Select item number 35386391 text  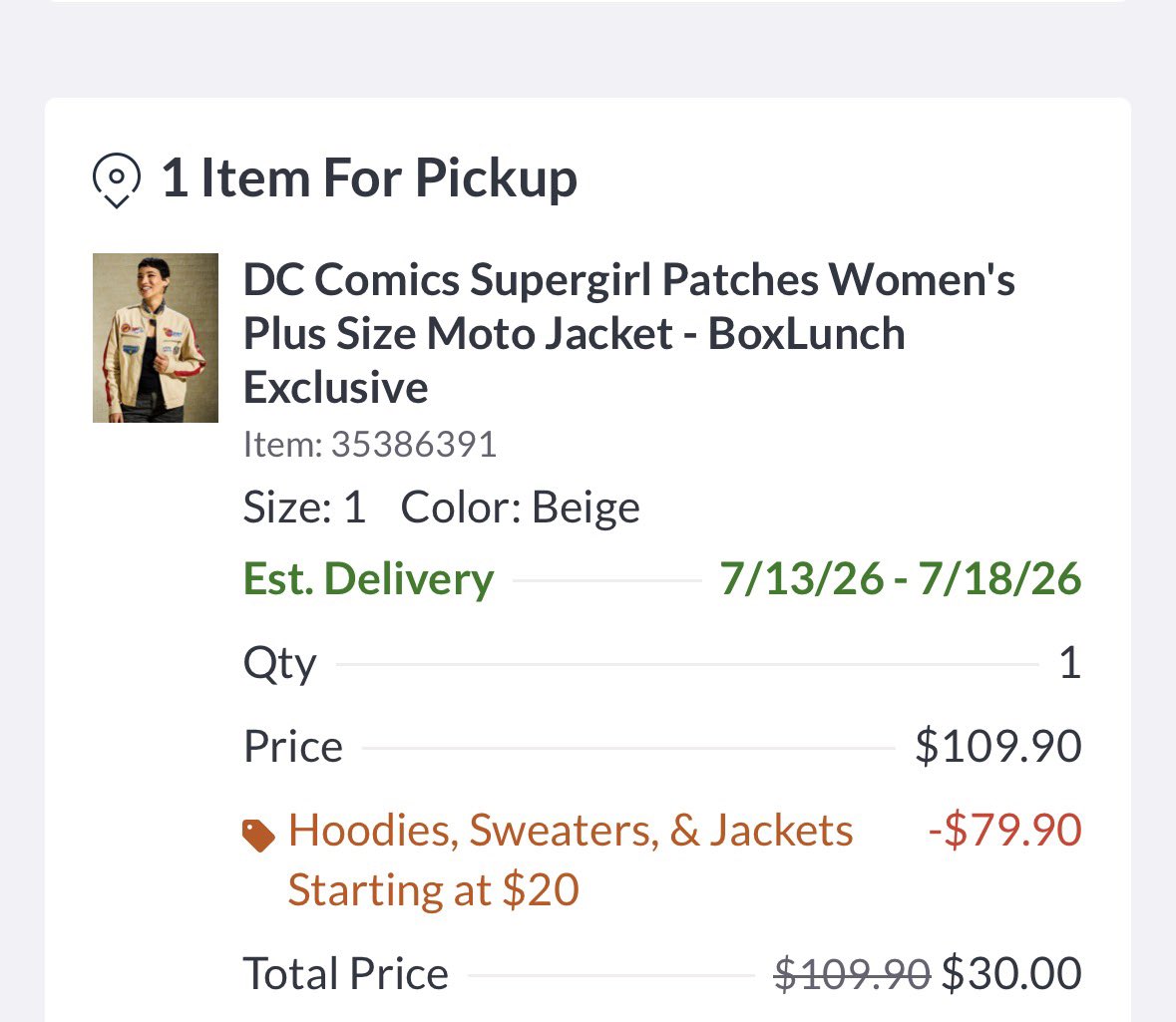click(x=370, y=445)
